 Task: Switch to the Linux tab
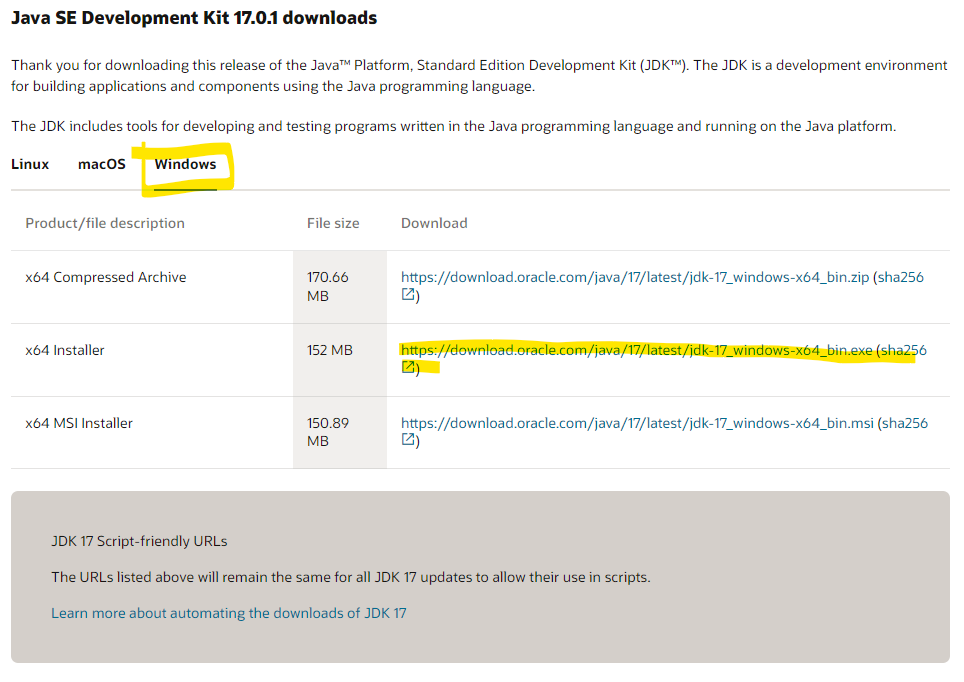coord(30,164)
